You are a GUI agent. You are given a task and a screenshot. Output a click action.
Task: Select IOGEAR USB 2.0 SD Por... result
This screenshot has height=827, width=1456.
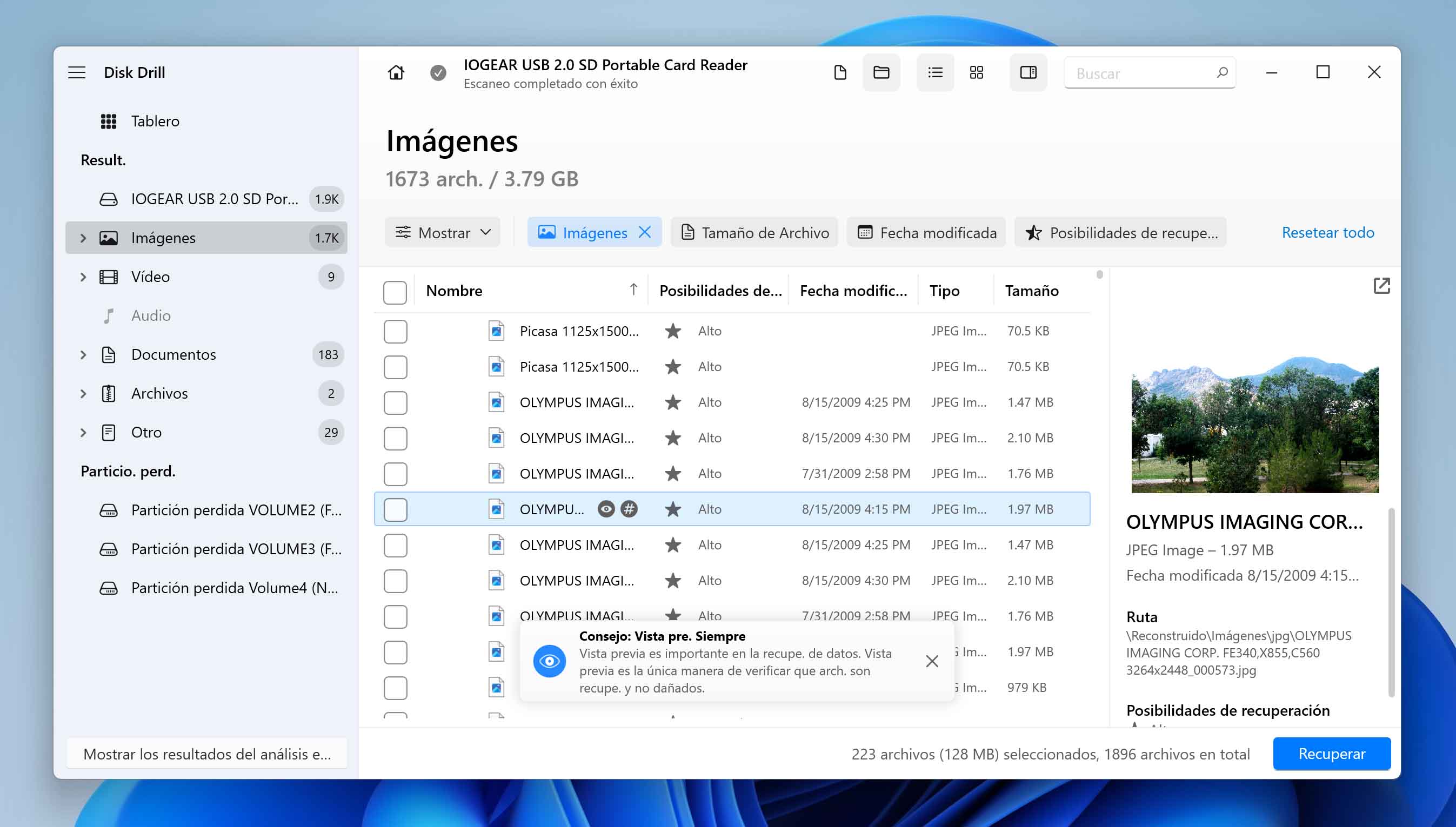tap(206, 199)
